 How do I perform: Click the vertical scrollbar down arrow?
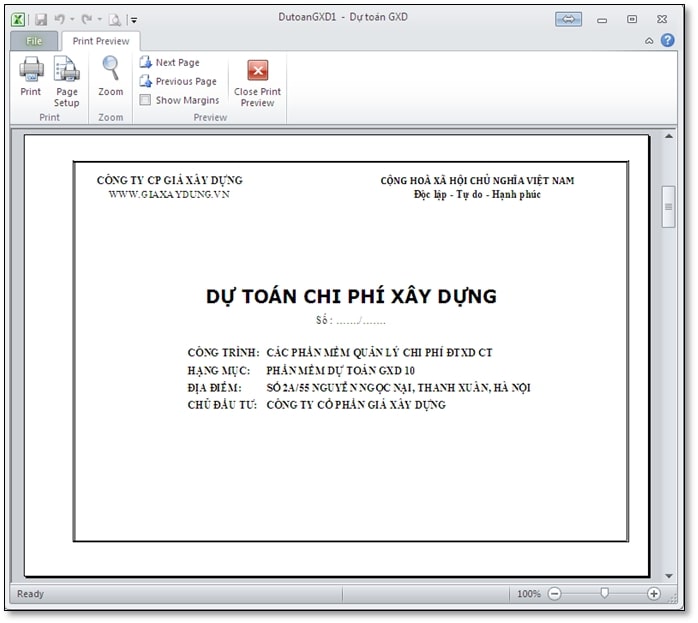(668, 575)
